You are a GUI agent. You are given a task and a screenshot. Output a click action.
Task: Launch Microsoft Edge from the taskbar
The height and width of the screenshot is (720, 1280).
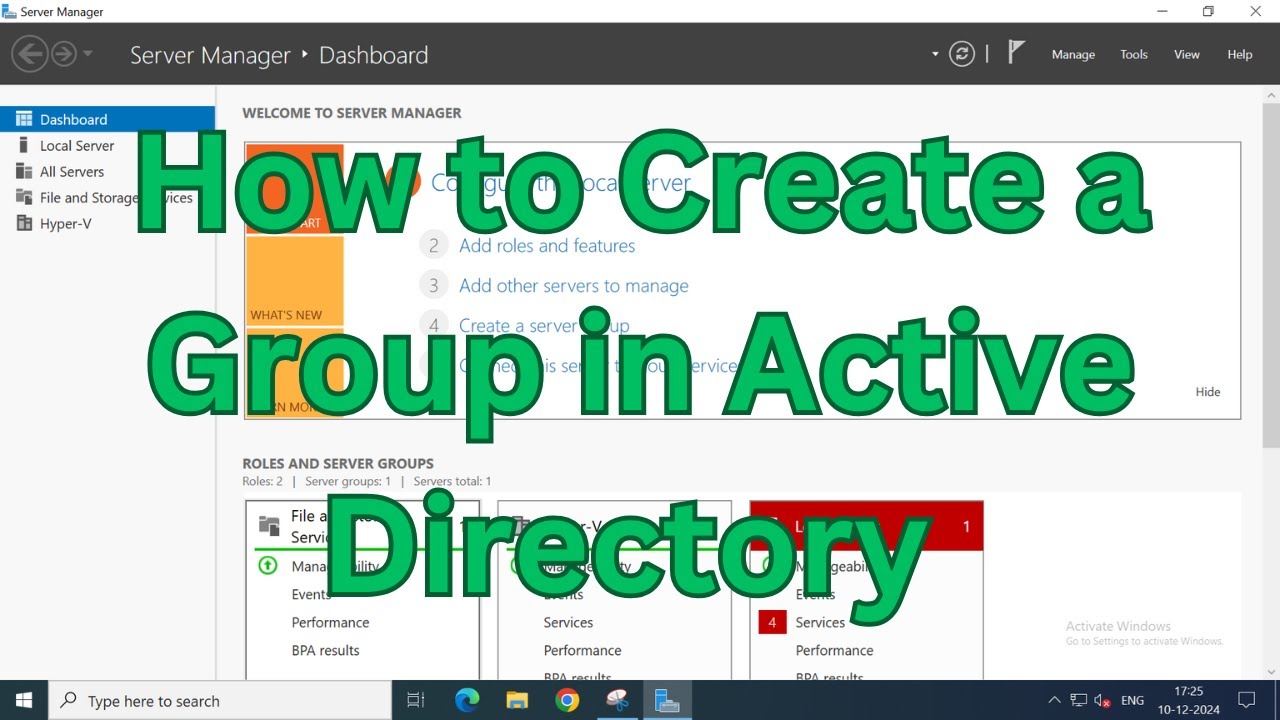(x=467, y=701)
